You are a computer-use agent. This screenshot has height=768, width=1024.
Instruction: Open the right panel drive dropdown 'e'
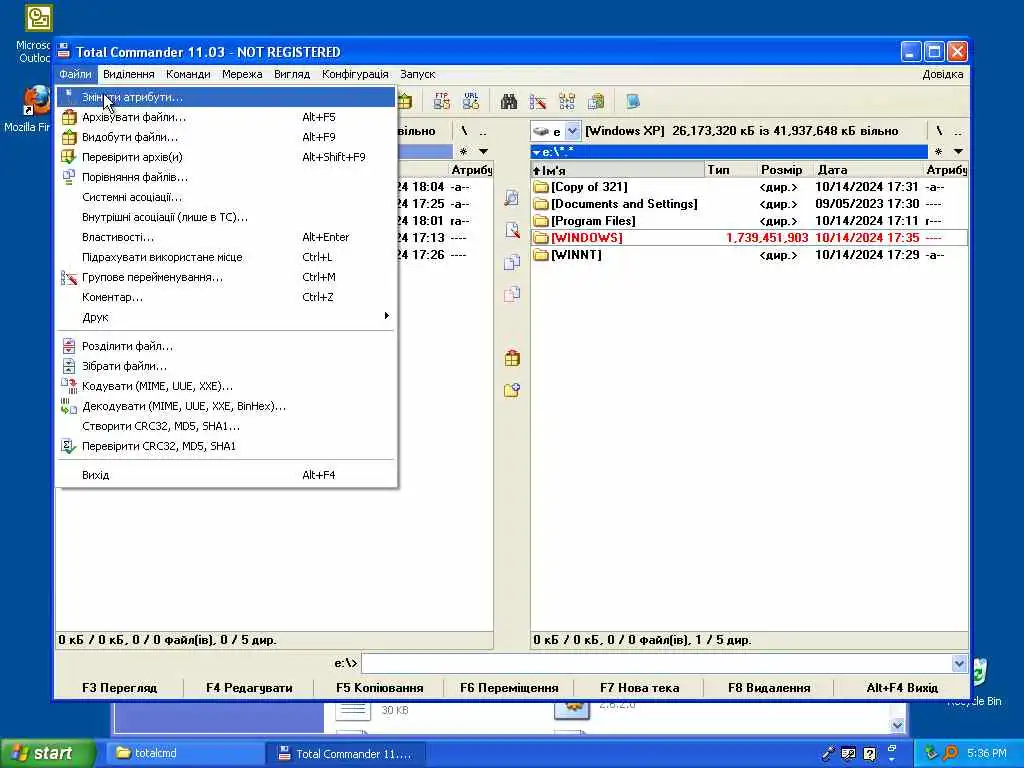pos(572,131)
